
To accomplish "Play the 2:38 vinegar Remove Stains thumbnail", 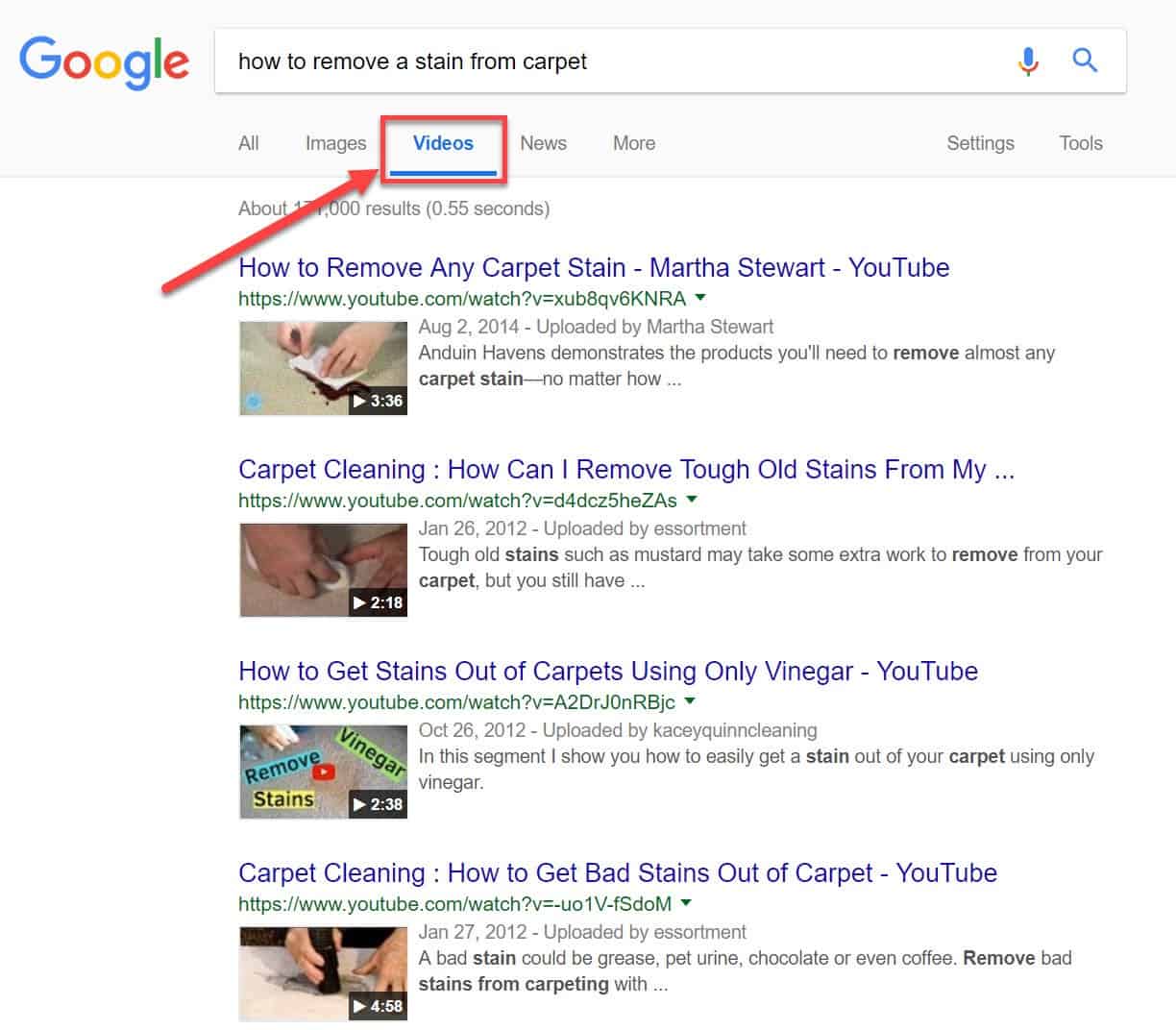I will point(323,772).
